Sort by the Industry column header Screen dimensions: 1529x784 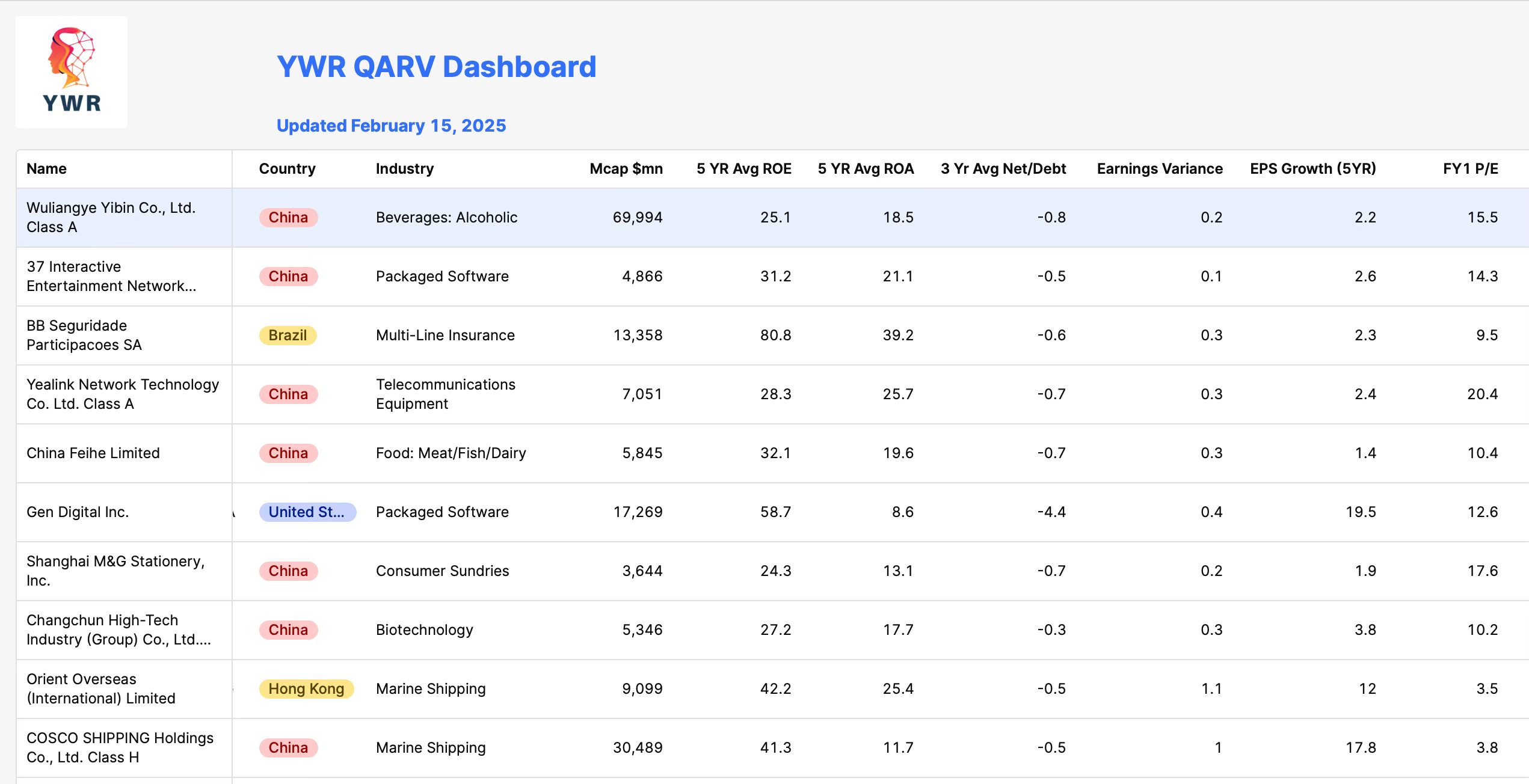404,169
